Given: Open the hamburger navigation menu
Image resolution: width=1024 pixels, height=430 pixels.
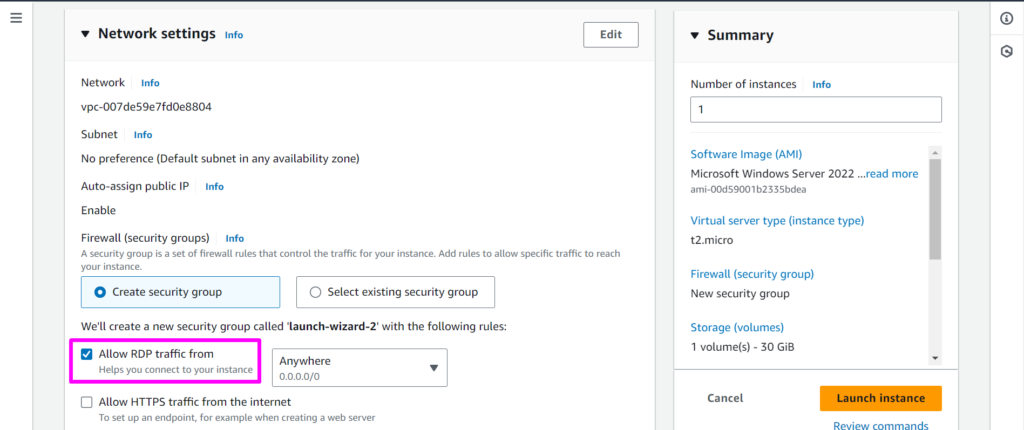Looking at the screenshot, I should click(x=15, y=19).
